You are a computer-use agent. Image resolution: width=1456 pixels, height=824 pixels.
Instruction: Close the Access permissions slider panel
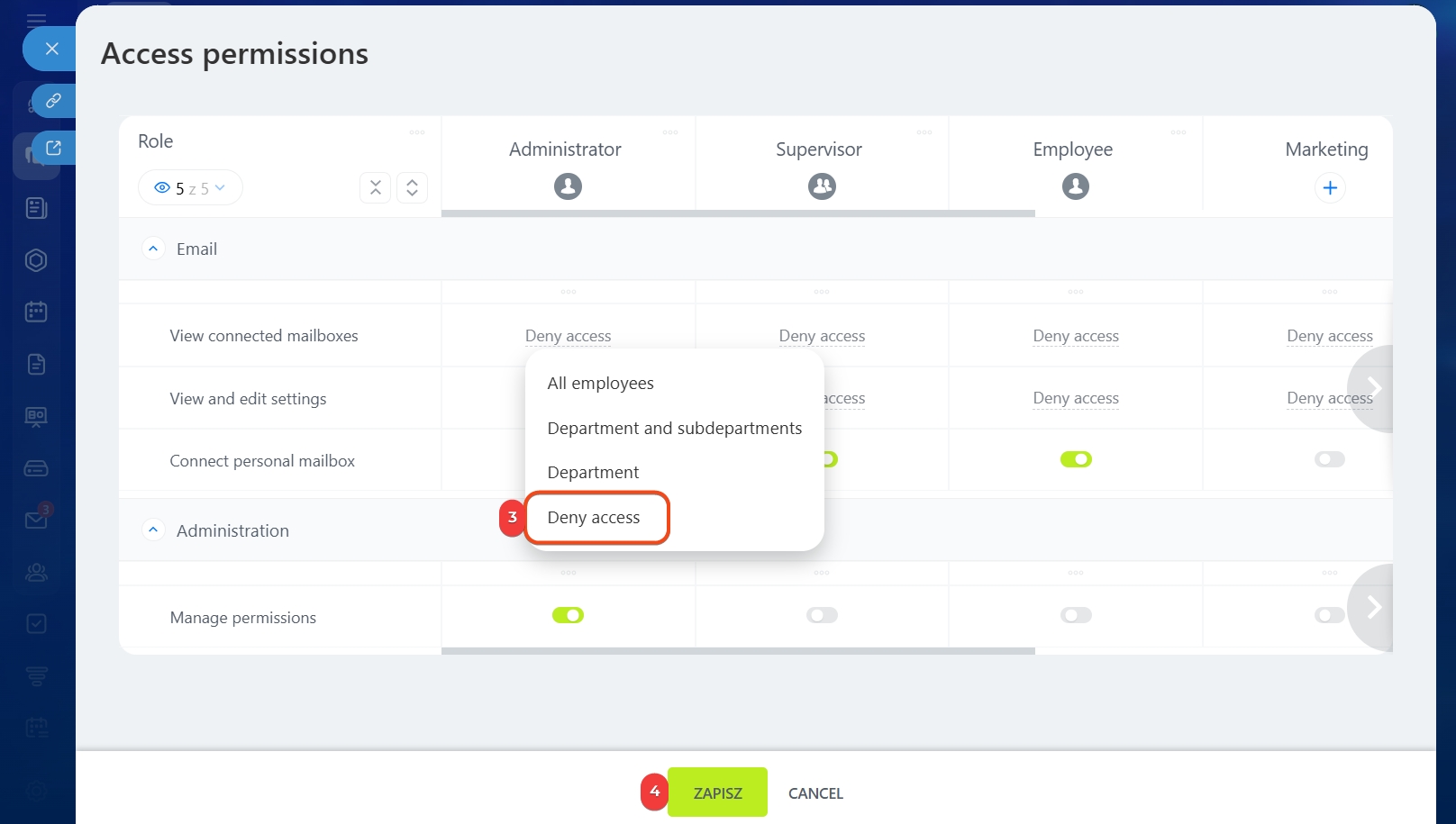pyautogui.click(x=51, y=49)
